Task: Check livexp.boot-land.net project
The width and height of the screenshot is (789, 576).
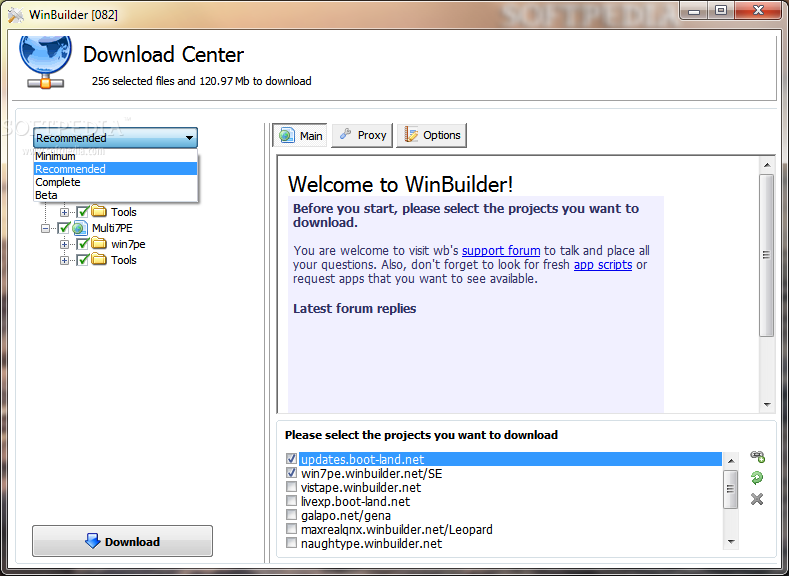Action: point(291,501)
